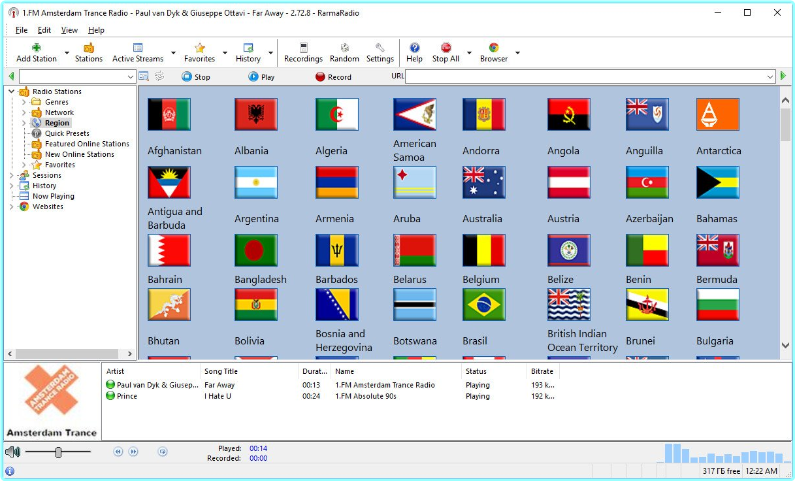
Task: Choose the Albania flag
Action: pyautogui.click(x=256, y=115)
